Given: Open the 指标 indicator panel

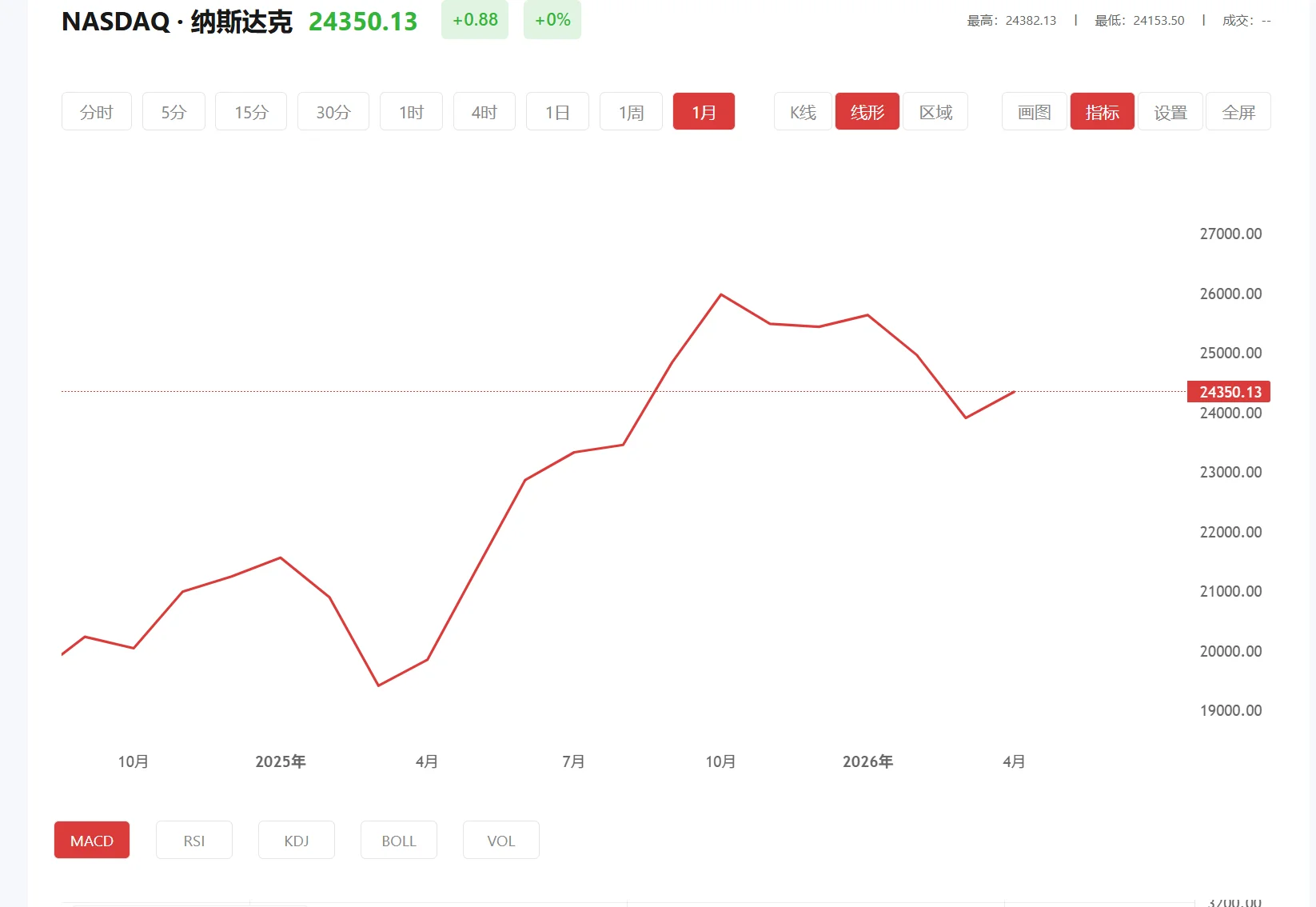Looking at the screenshot, I should coord(1102,111).
